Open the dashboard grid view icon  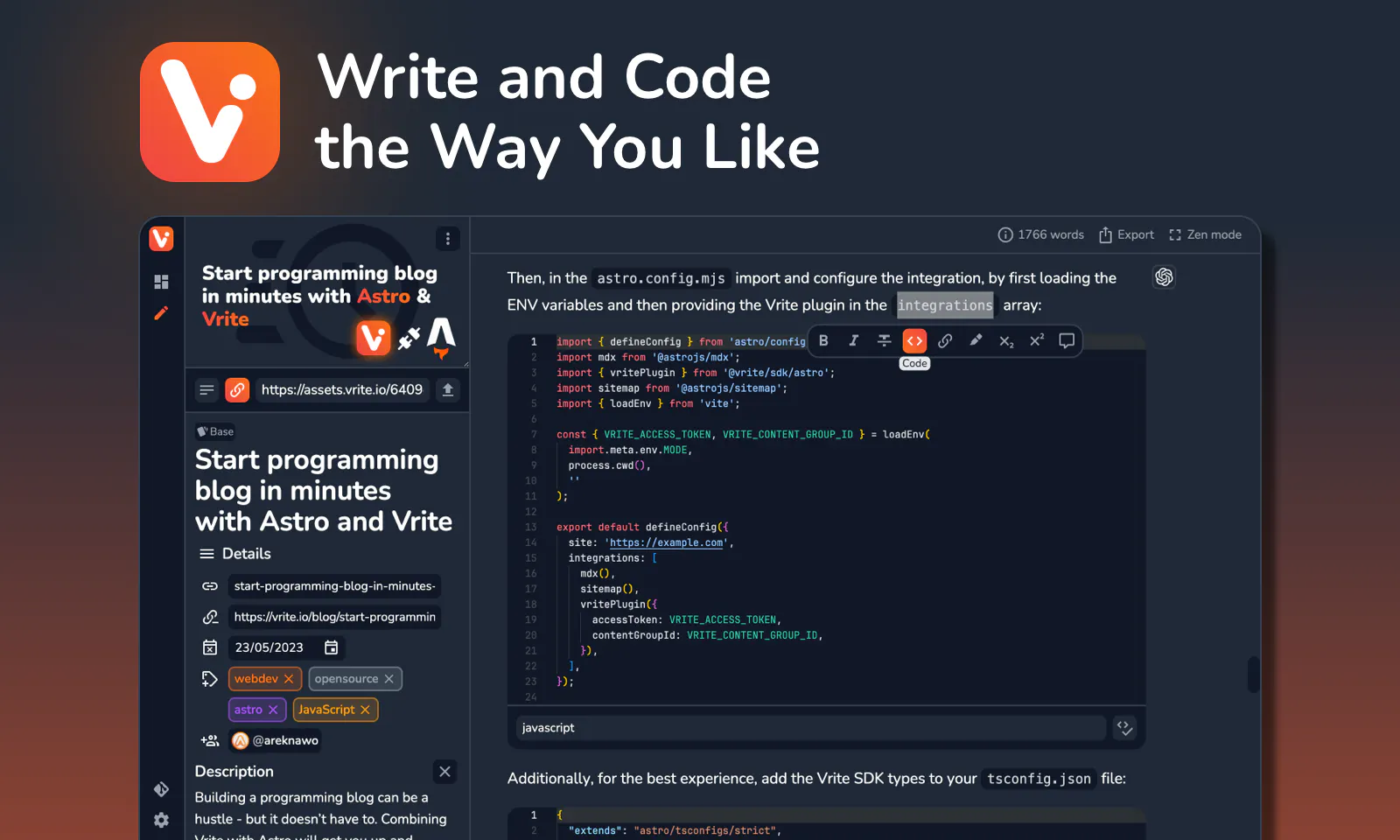pos(161,282)
